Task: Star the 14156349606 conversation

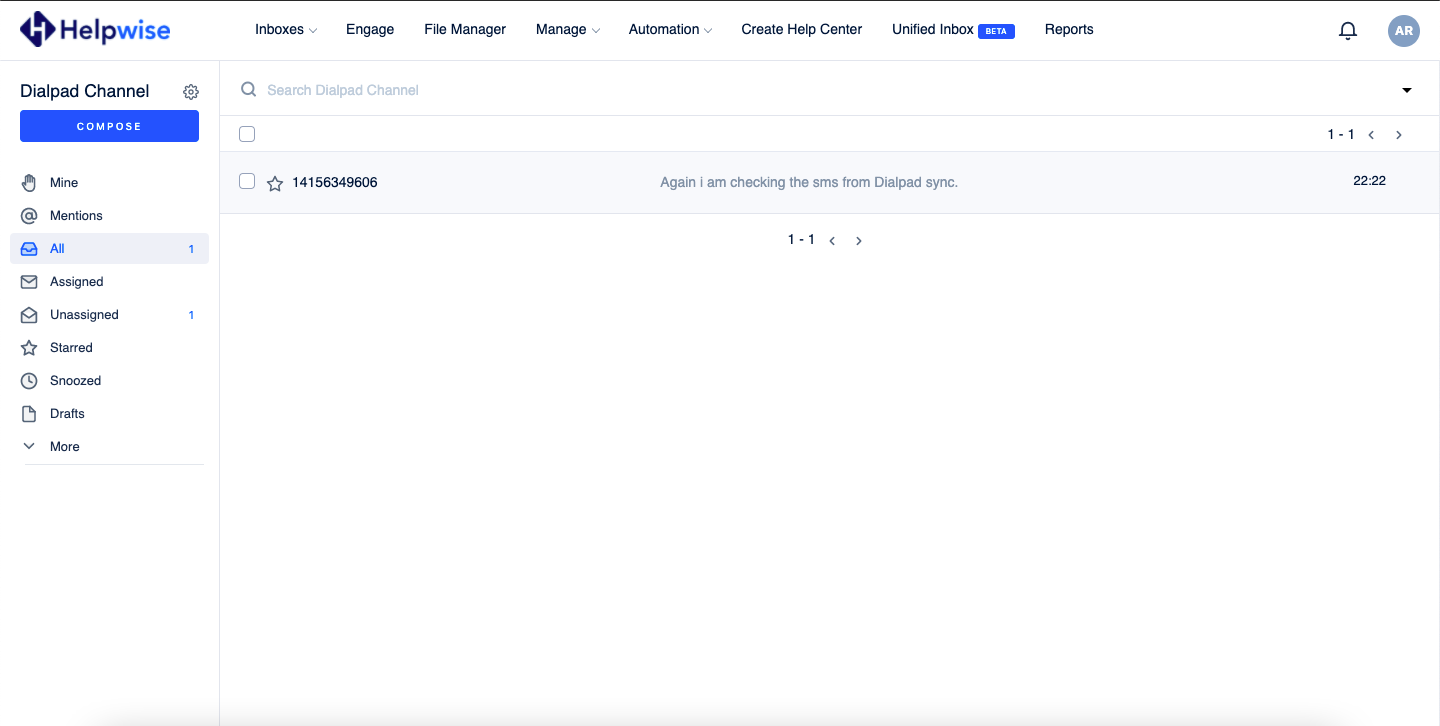Action: 275,183
